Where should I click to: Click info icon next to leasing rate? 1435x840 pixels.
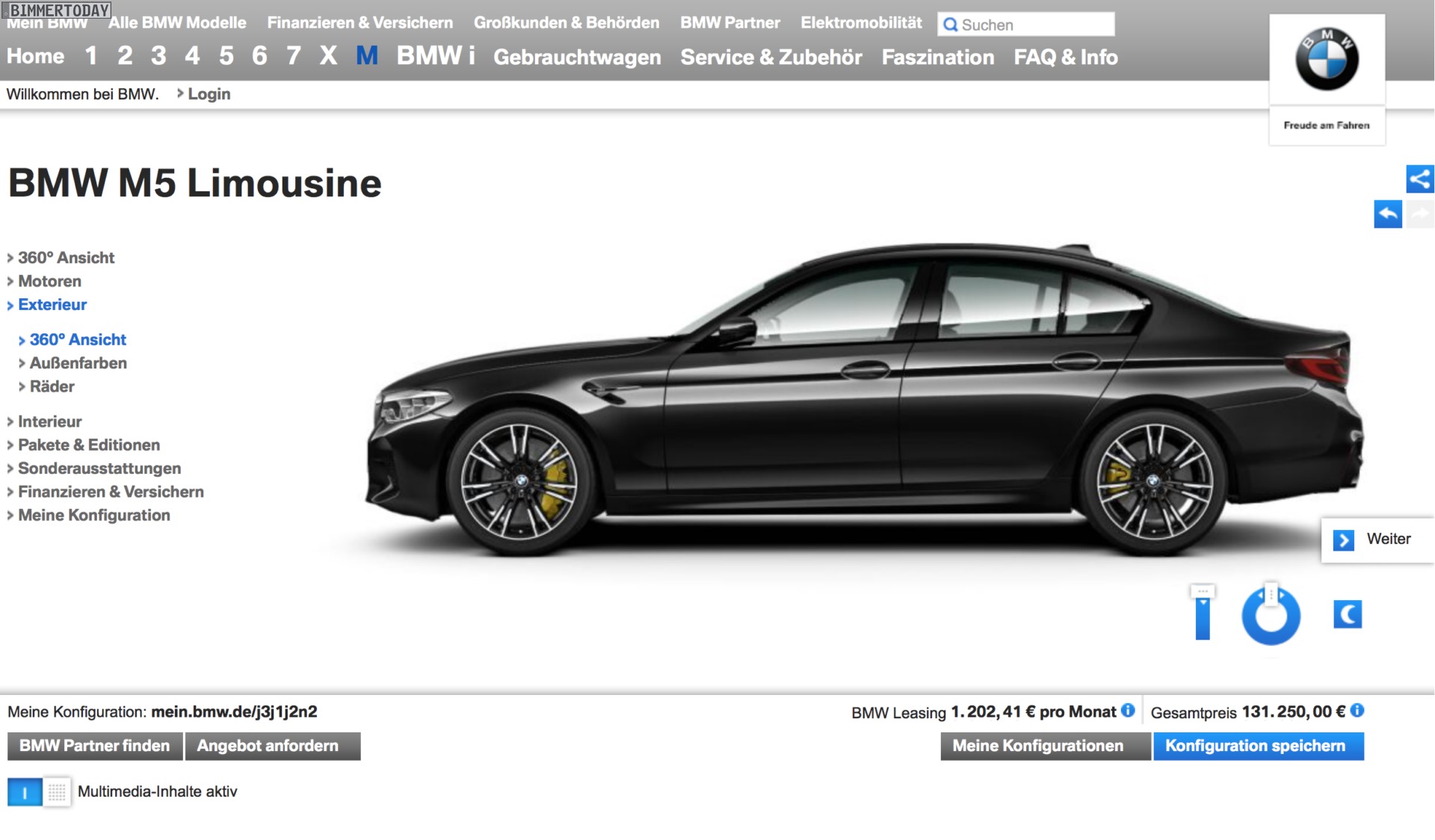point(1128,711)
